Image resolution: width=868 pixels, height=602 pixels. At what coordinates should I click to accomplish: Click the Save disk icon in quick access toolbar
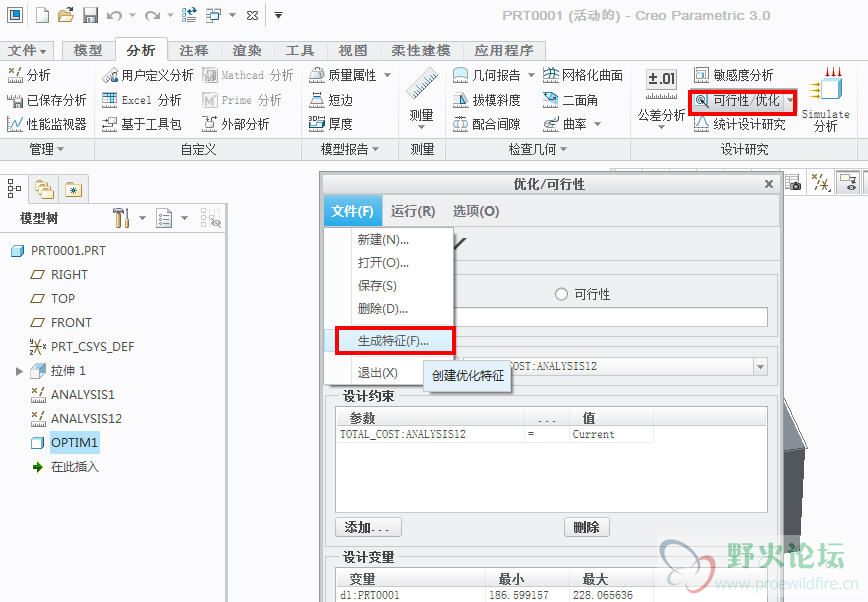90,15
